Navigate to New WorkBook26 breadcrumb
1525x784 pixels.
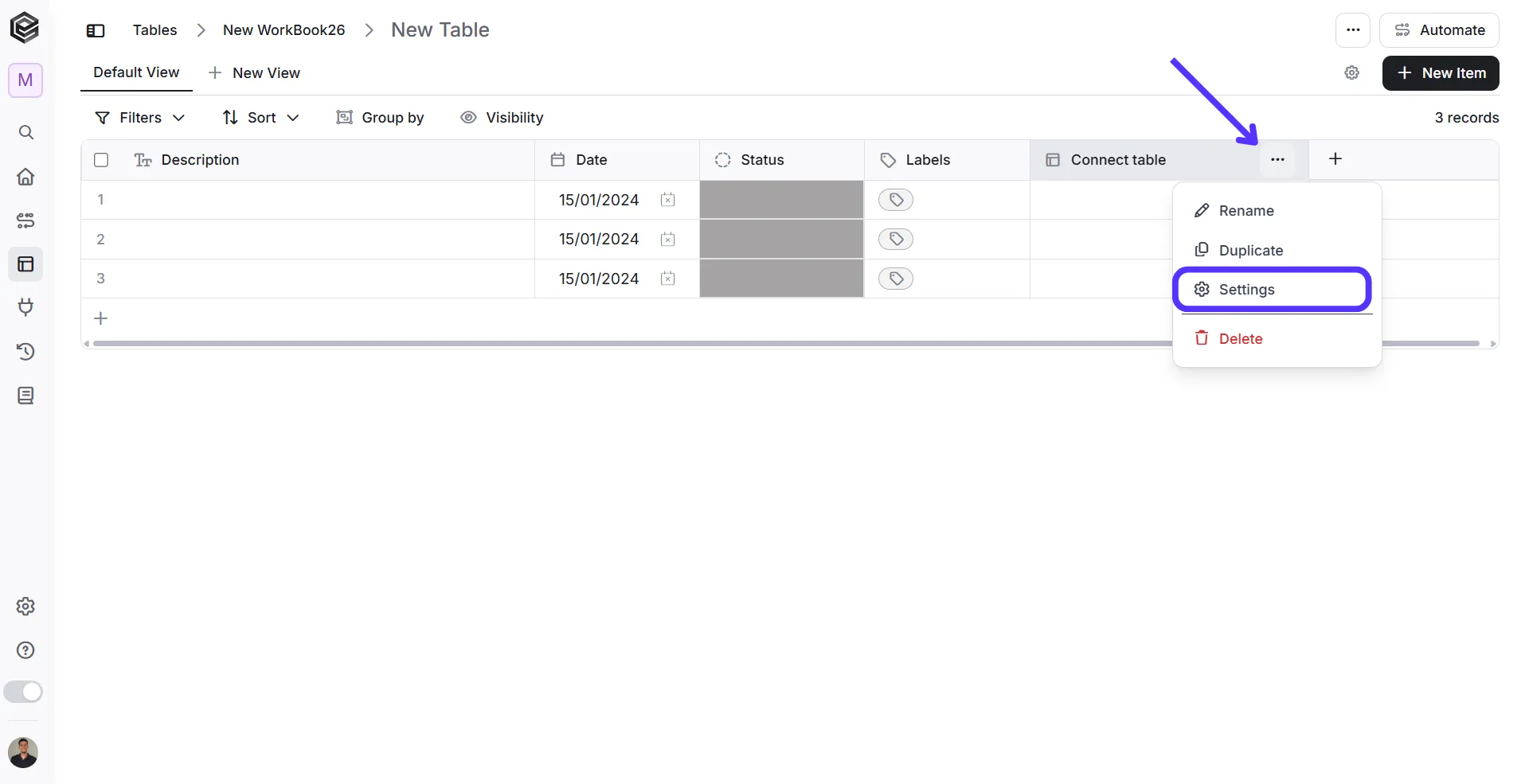pyautogui.click(x=284, y=30)
